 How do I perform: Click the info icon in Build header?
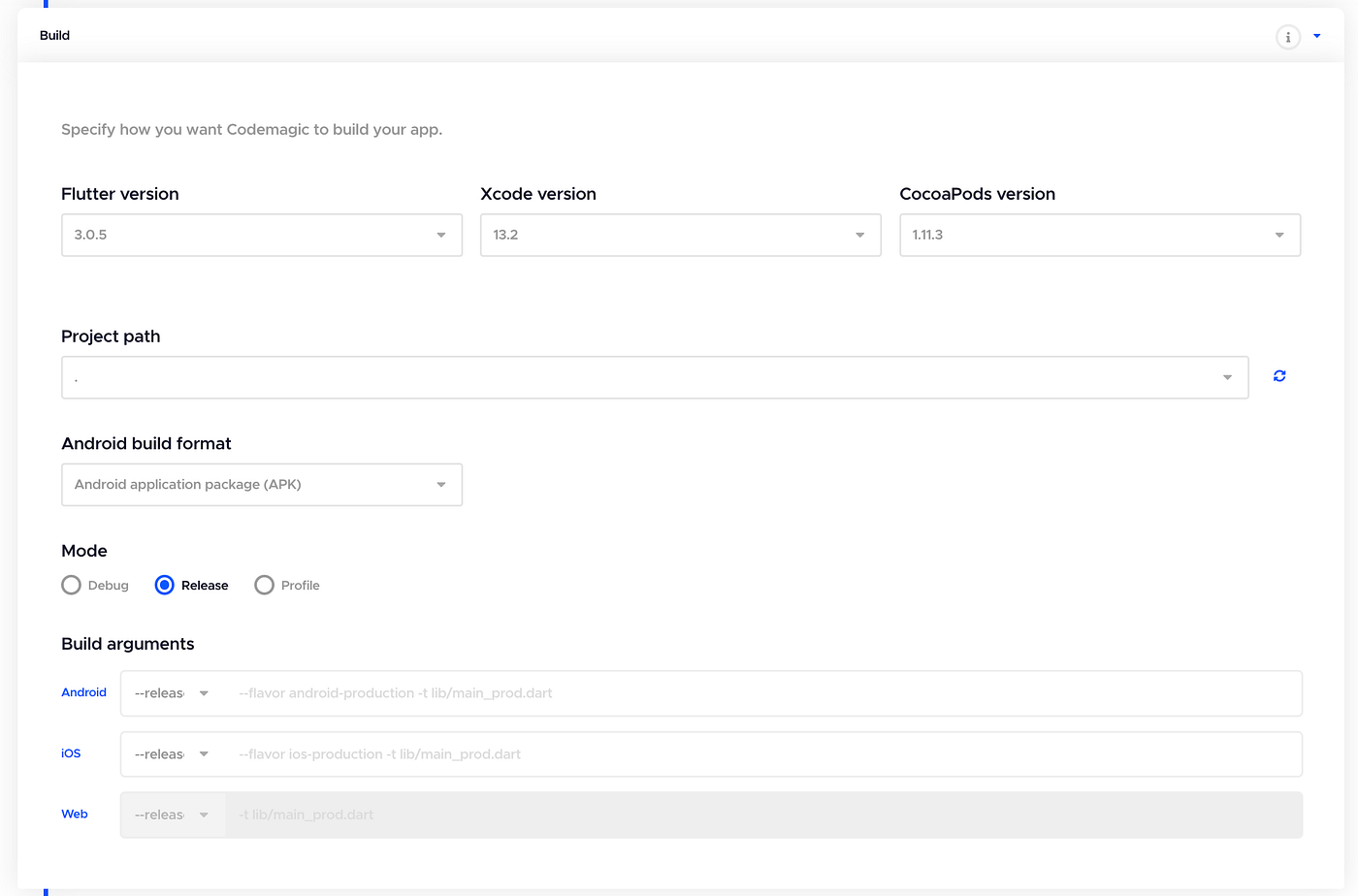pos(1287,37)
